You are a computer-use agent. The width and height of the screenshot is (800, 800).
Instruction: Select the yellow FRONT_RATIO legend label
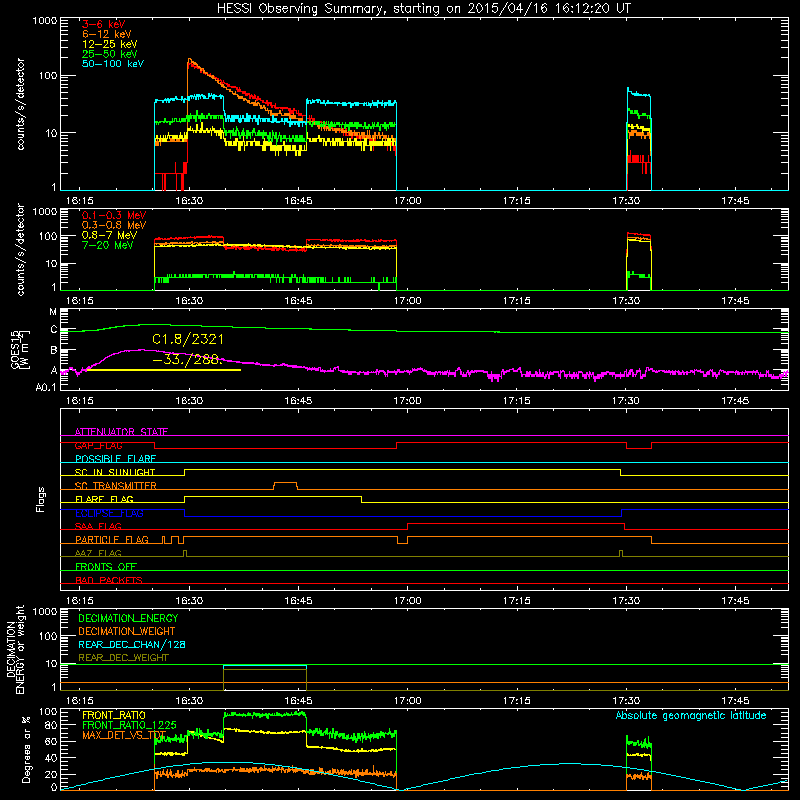click(114, 715)
